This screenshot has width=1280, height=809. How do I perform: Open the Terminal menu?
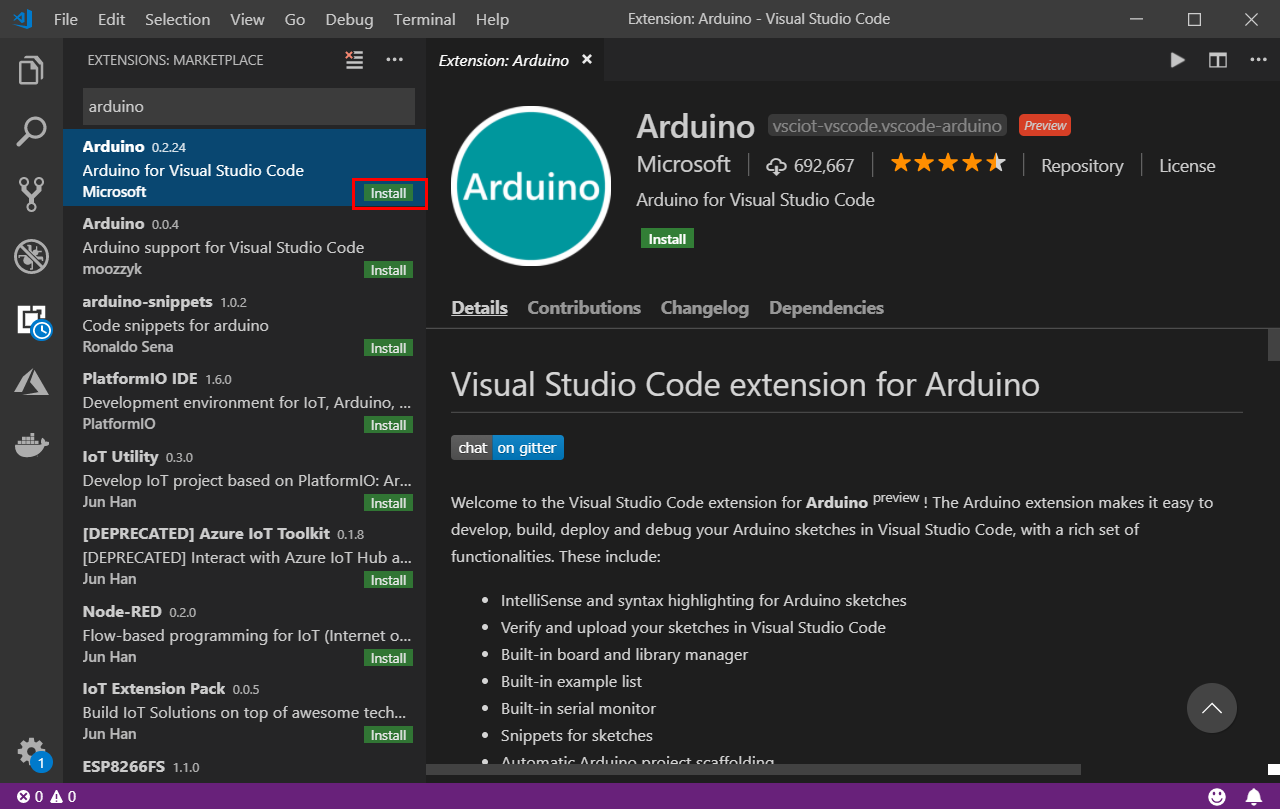(x=425, y=19)
